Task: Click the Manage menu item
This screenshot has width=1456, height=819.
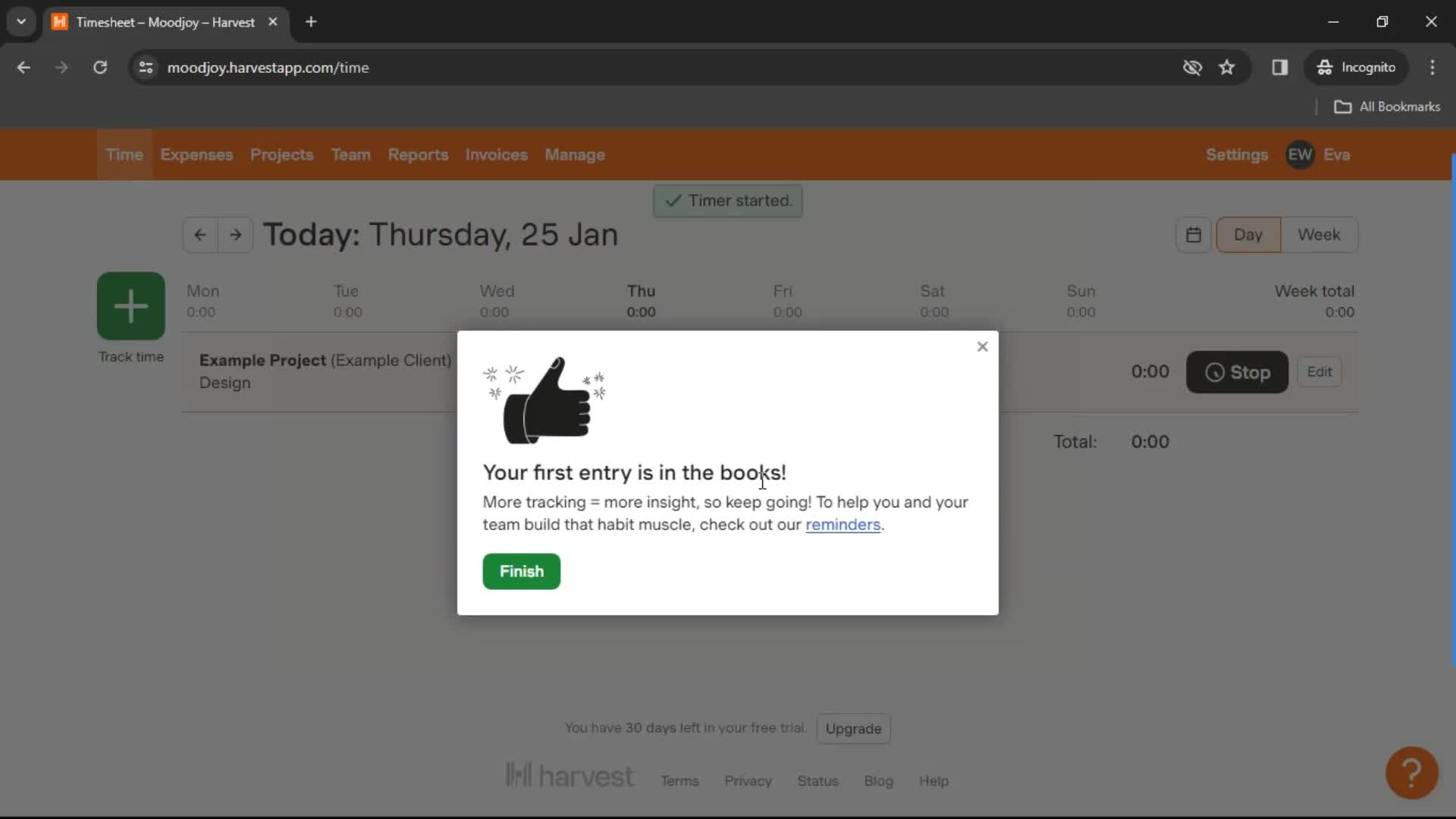Action: (x=575, y=155)
